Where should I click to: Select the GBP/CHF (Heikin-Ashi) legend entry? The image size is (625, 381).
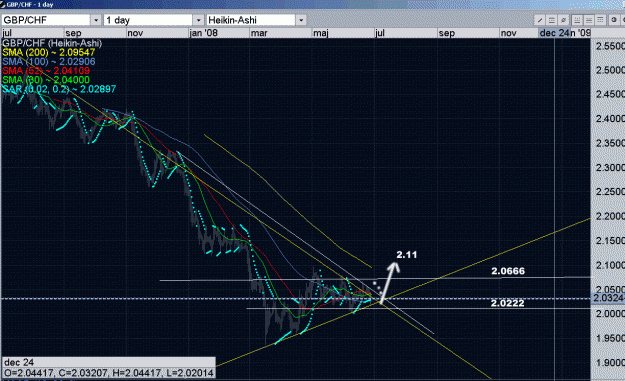tap(52, 43)
